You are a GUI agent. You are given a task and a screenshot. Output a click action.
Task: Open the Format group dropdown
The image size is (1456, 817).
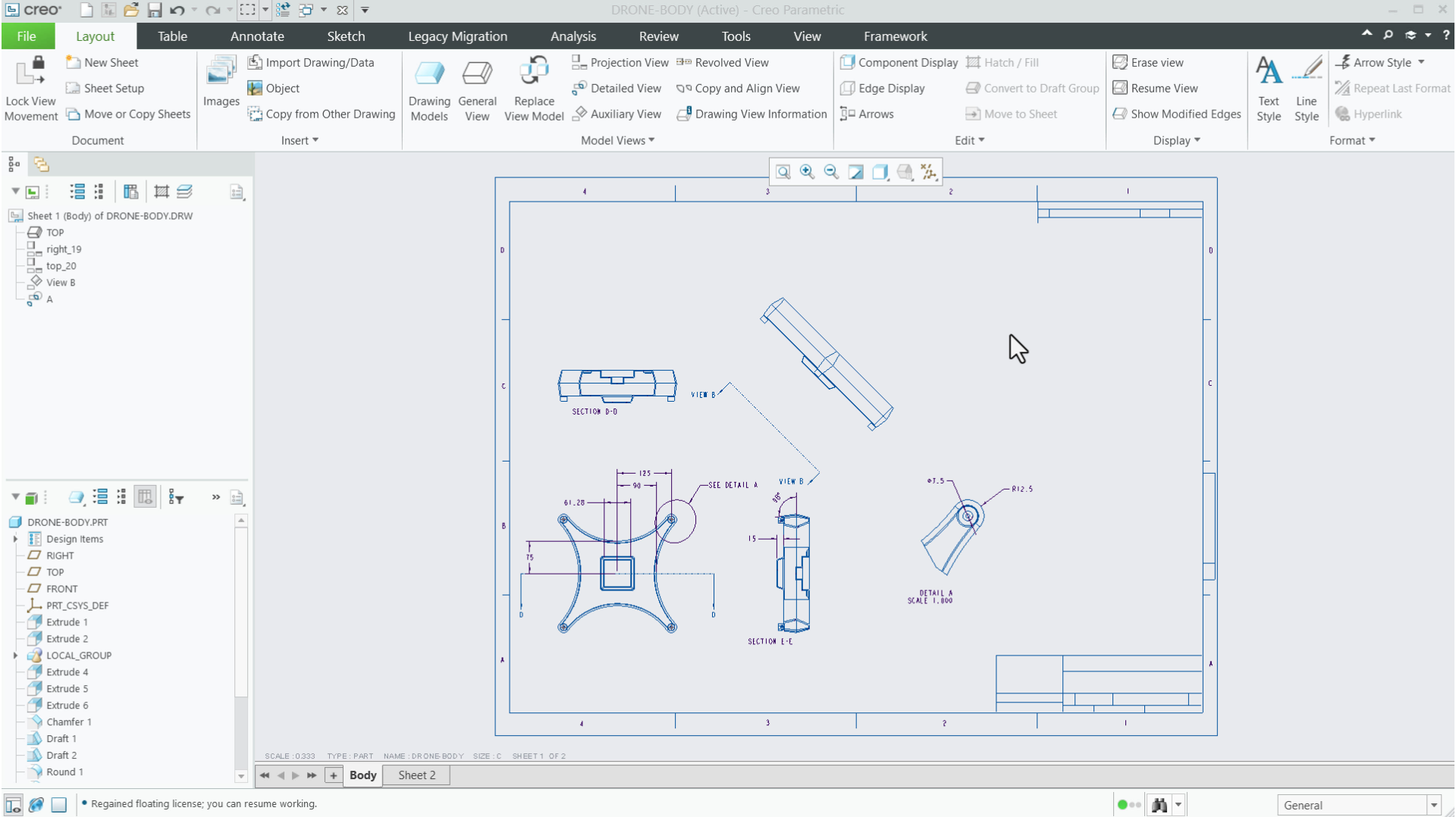(x=1351, y=140)
